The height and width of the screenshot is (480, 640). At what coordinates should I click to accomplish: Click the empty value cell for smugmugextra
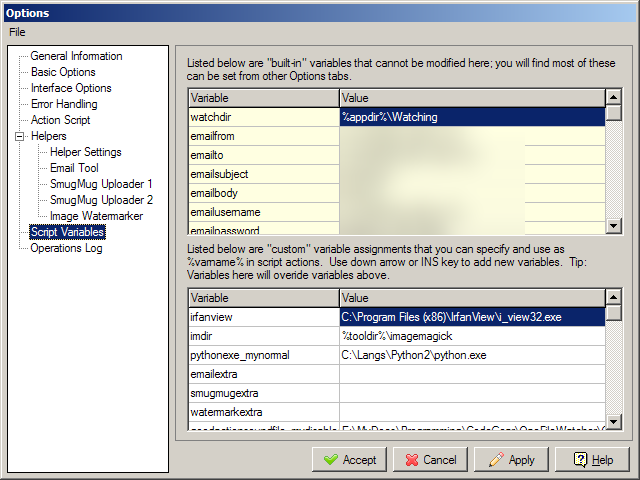pos(472,393)
